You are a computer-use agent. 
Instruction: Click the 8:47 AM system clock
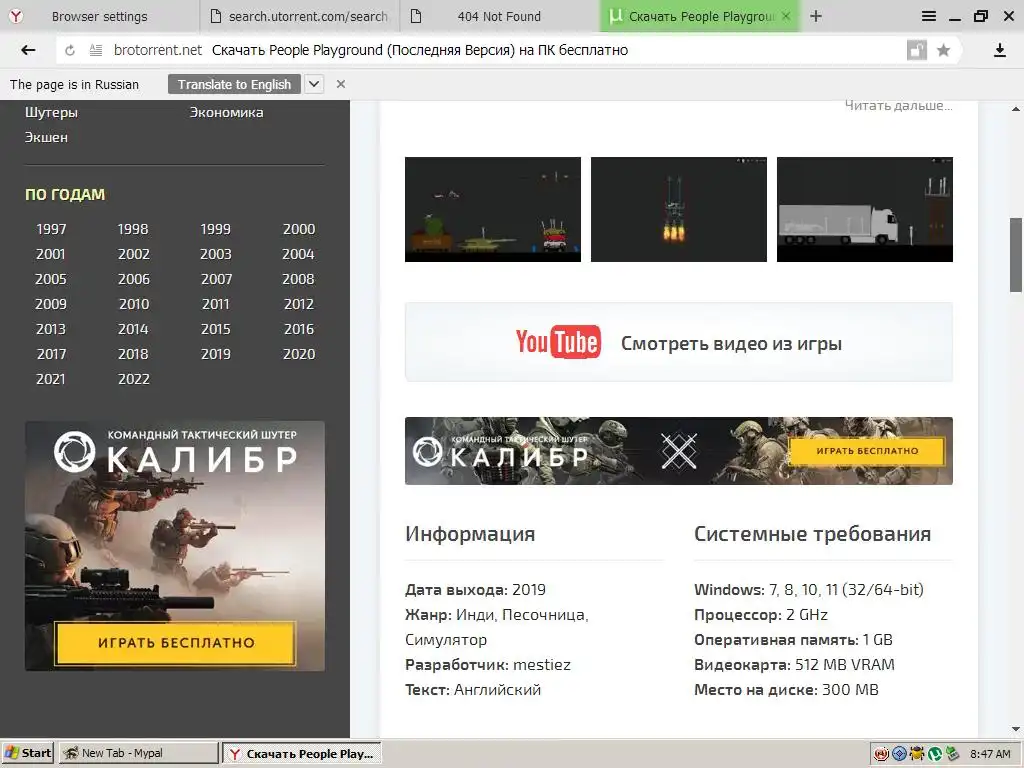[x=990, y=754]
